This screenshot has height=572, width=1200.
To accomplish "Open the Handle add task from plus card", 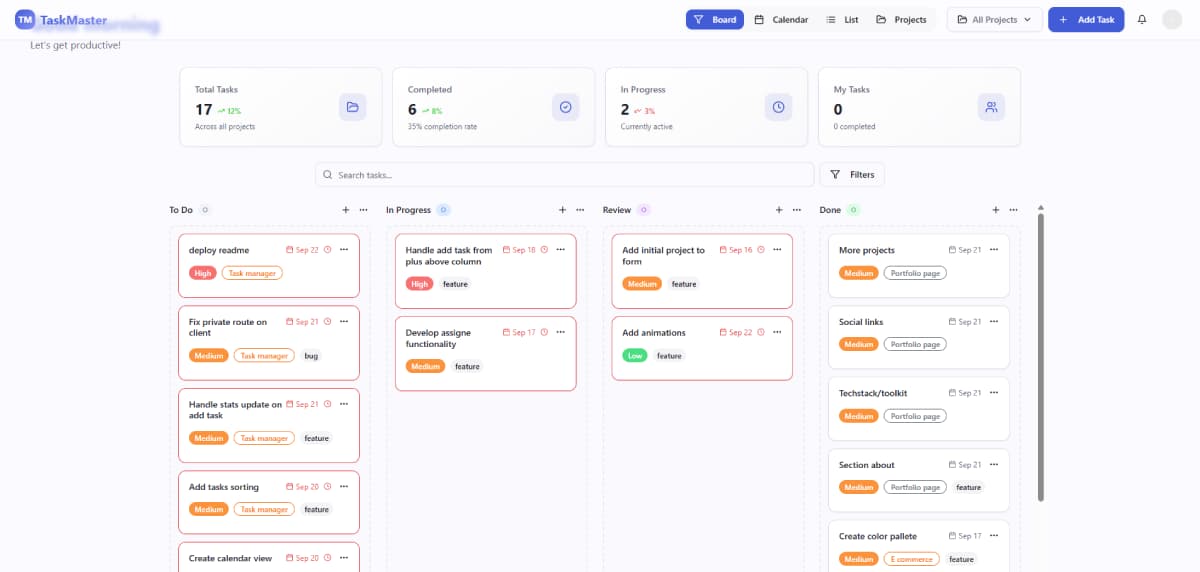I will pos(486,271).
